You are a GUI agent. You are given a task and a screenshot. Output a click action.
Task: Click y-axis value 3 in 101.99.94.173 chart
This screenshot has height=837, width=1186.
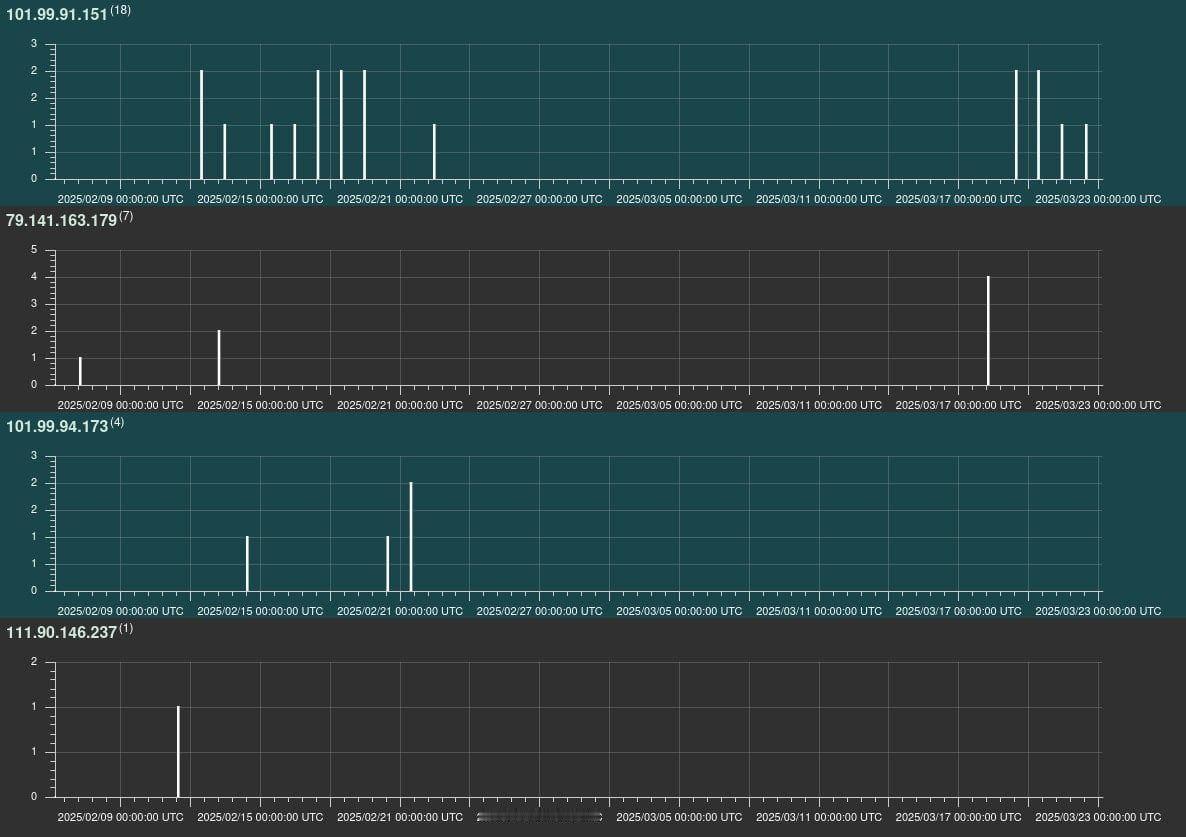point(33,456)
